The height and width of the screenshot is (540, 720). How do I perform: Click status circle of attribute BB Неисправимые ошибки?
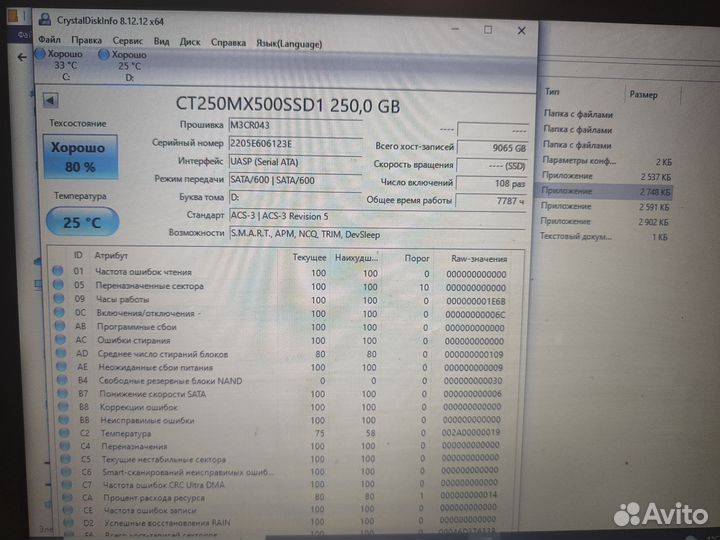tap(64, 420)
